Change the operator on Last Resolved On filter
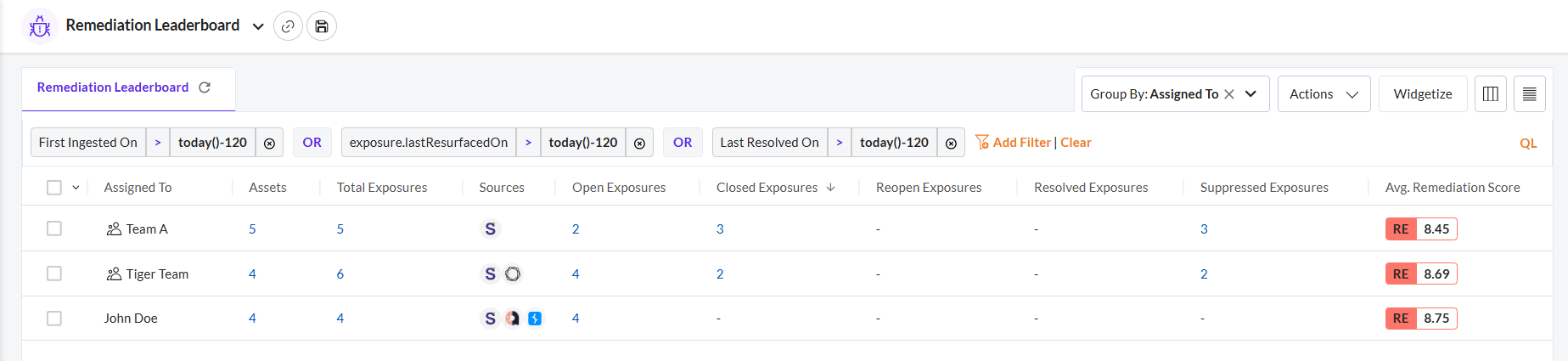 tap(840, 143)
